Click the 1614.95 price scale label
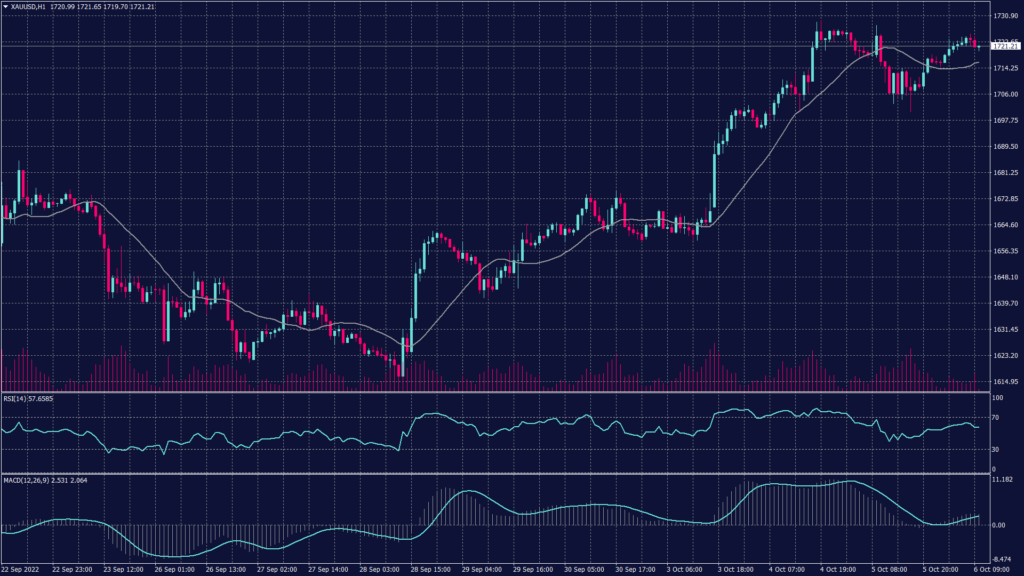Viewport: 1024px width, 576px height. click(x=1003, y=382)
